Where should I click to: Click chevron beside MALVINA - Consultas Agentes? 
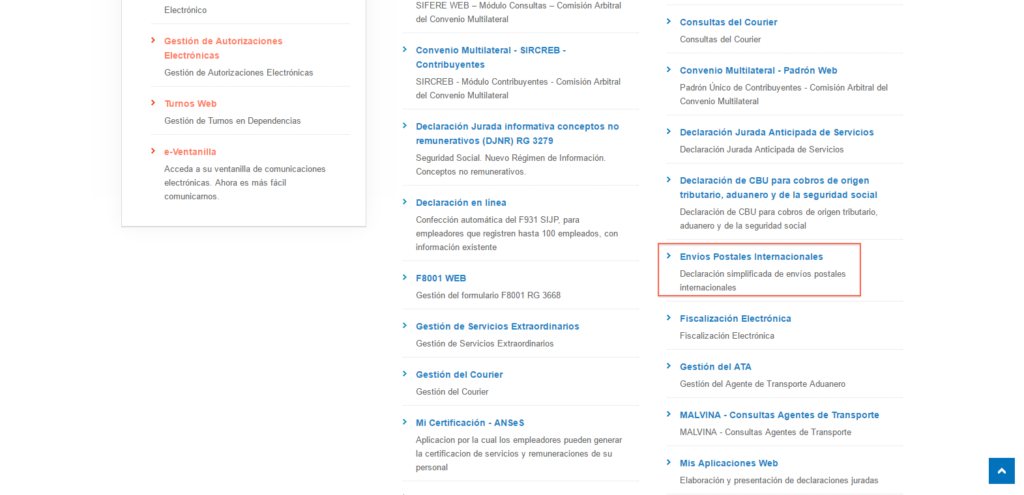(669, 414)
